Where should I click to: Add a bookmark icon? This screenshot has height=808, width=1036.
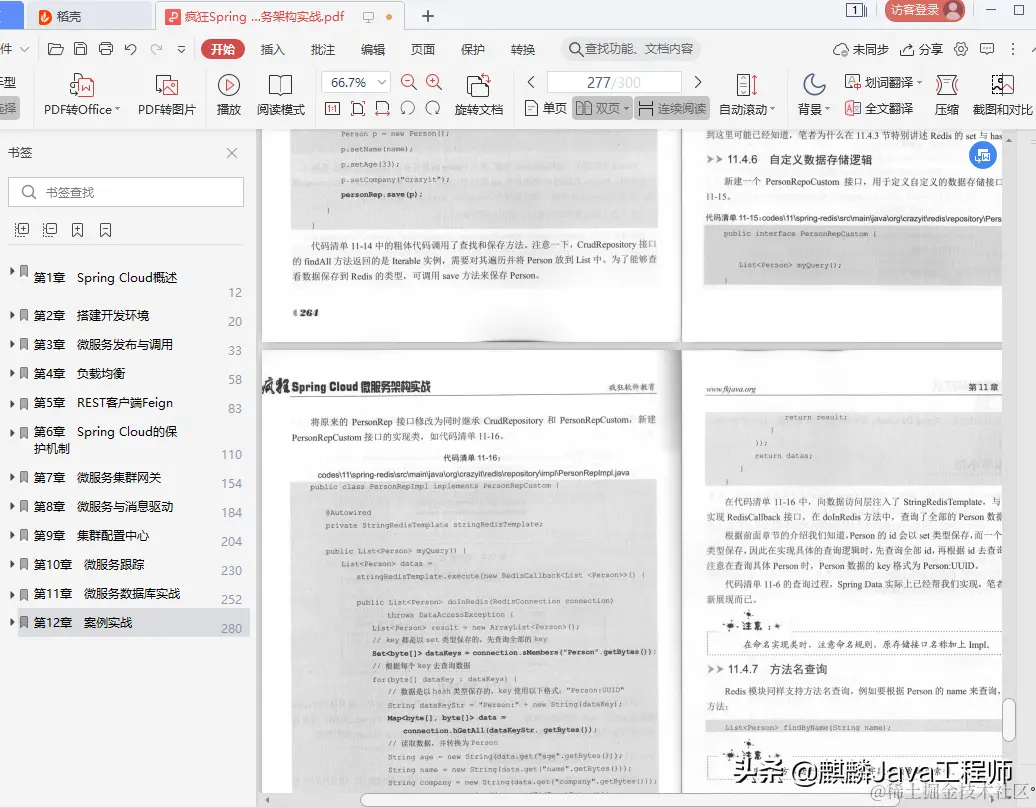77,229
